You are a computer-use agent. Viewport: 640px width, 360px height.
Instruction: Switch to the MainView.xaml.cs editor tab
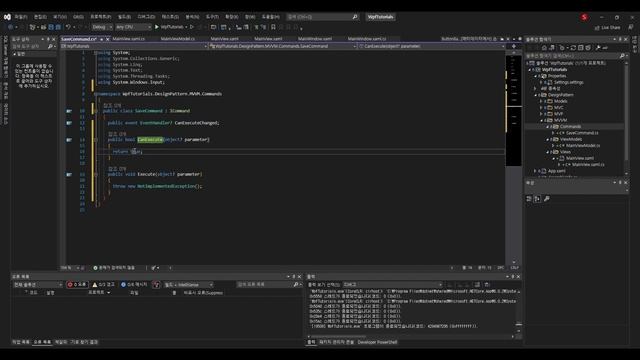point(128,39)
